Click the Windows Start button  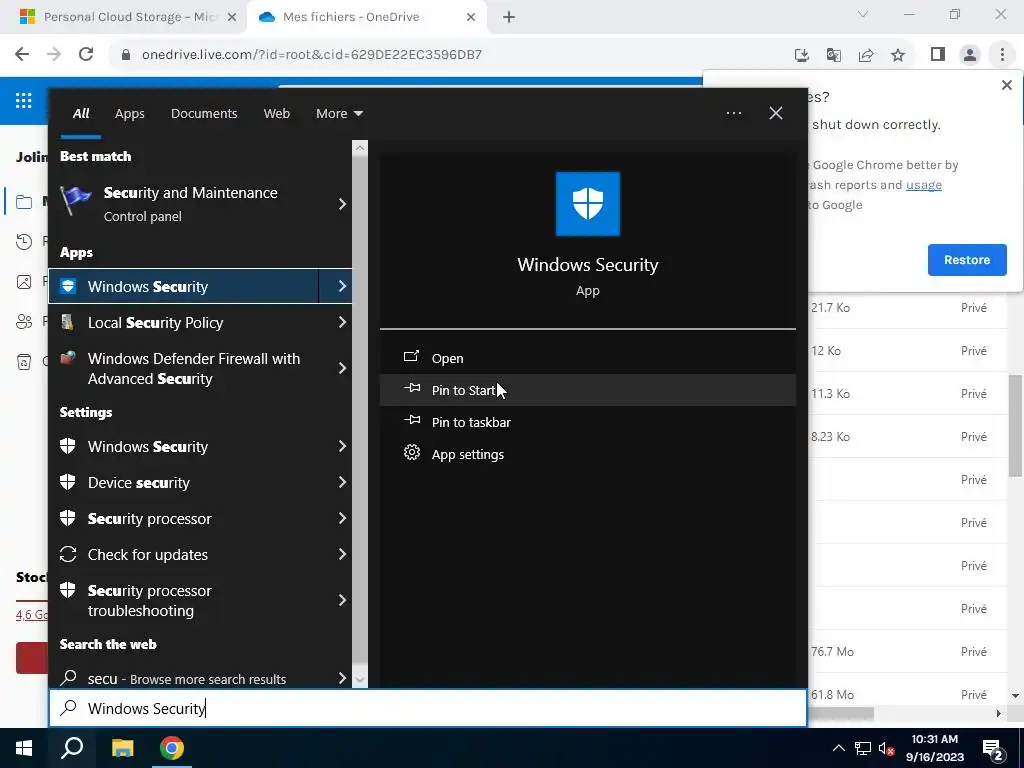(x=24, y=748)
